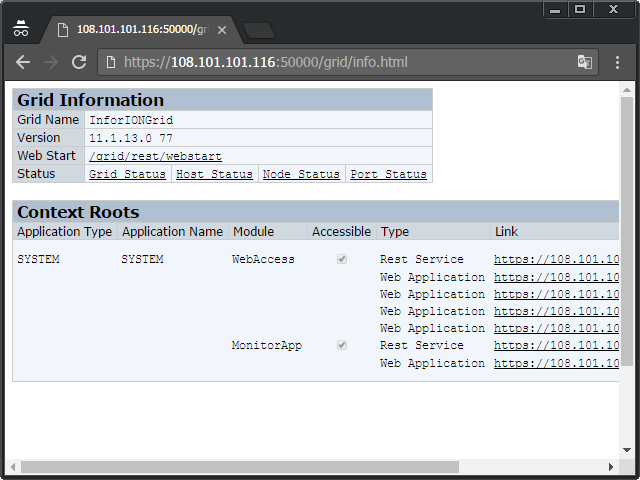
Task: Click the page info icon in address bar
Action: coord(110,62)
